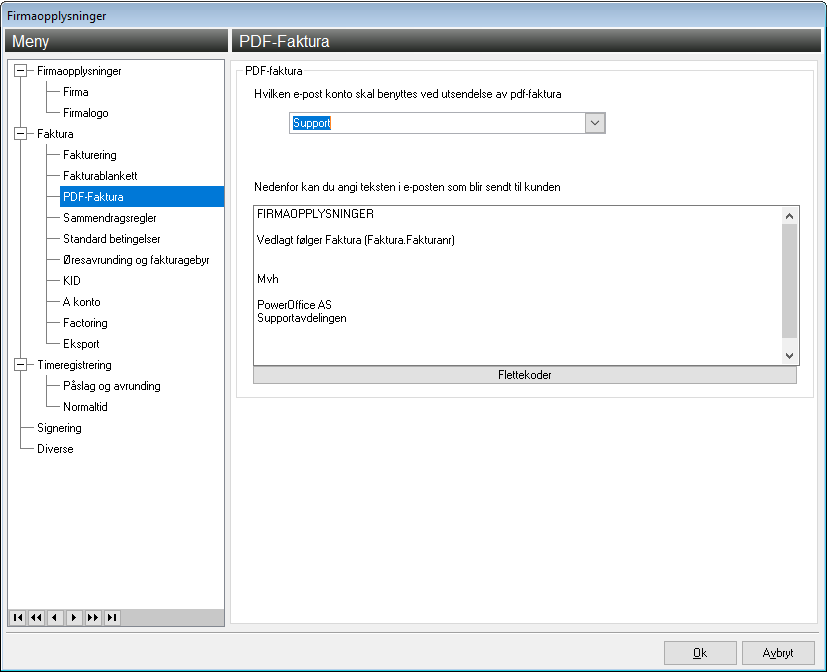Skip back several pages with double-left arrow
Viewport: 827px width, 672px height.
click(36, 617)
